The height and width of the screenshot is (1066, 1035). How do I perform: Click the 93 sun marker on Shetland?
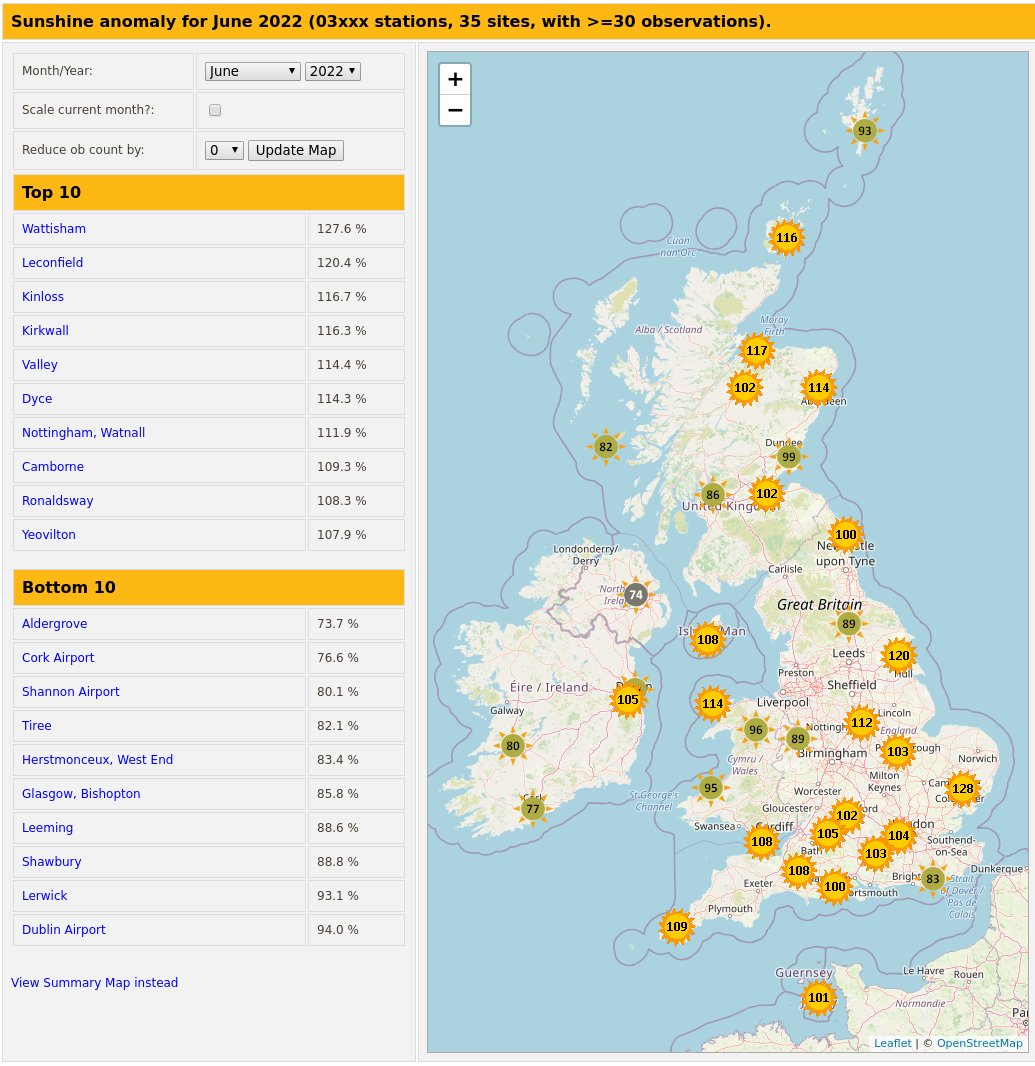pyautogui.click(x=864, y=131)
